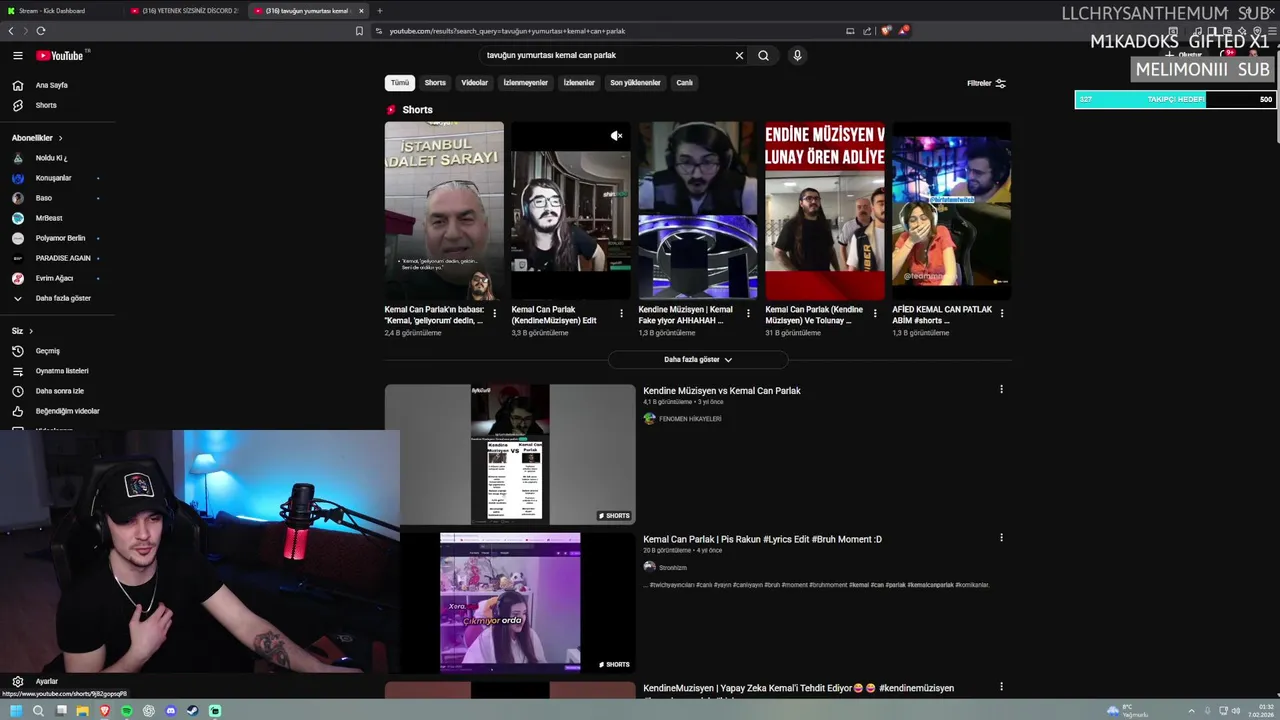
Task: Open options for Kemal Can Parlak'ın babası short
Action: click(494, 313)
